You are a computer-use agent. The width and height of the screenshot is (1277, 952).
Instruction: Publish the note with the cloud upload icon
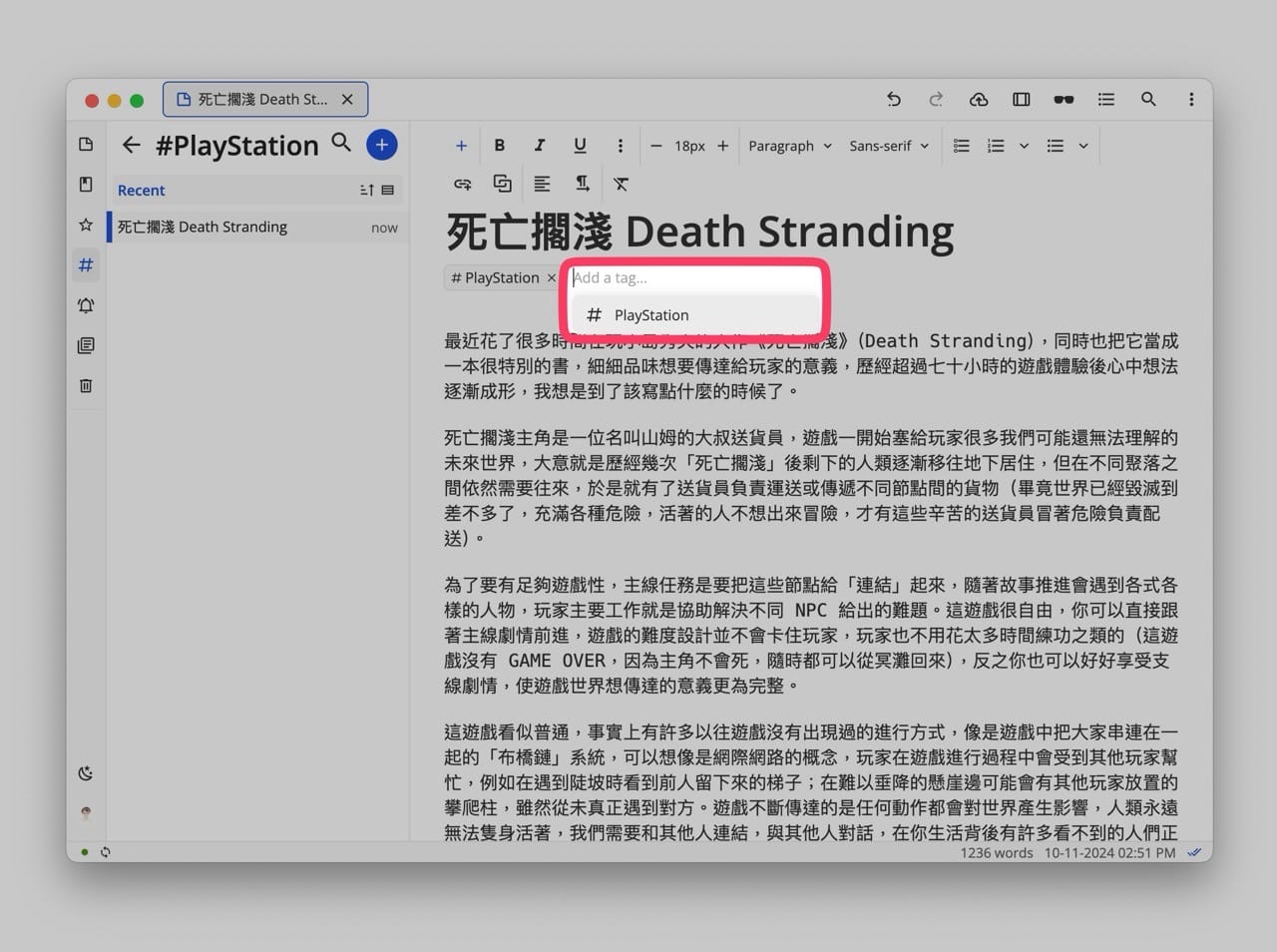[x=979, y=99]
